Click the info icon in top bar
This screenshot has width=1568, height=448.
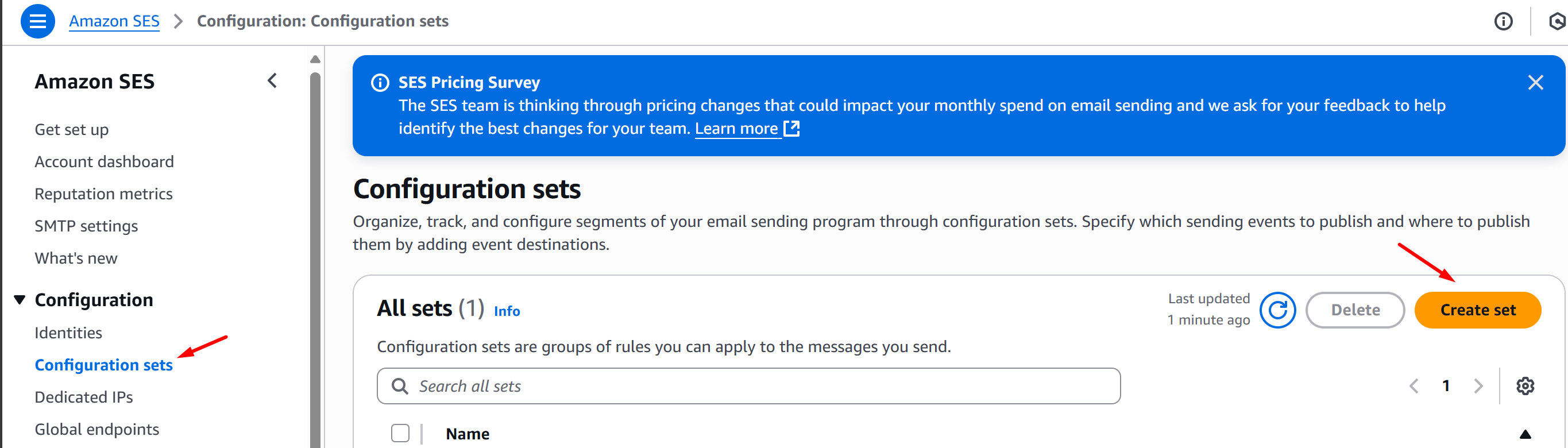pyautogui.click(x=1503, y=22)
